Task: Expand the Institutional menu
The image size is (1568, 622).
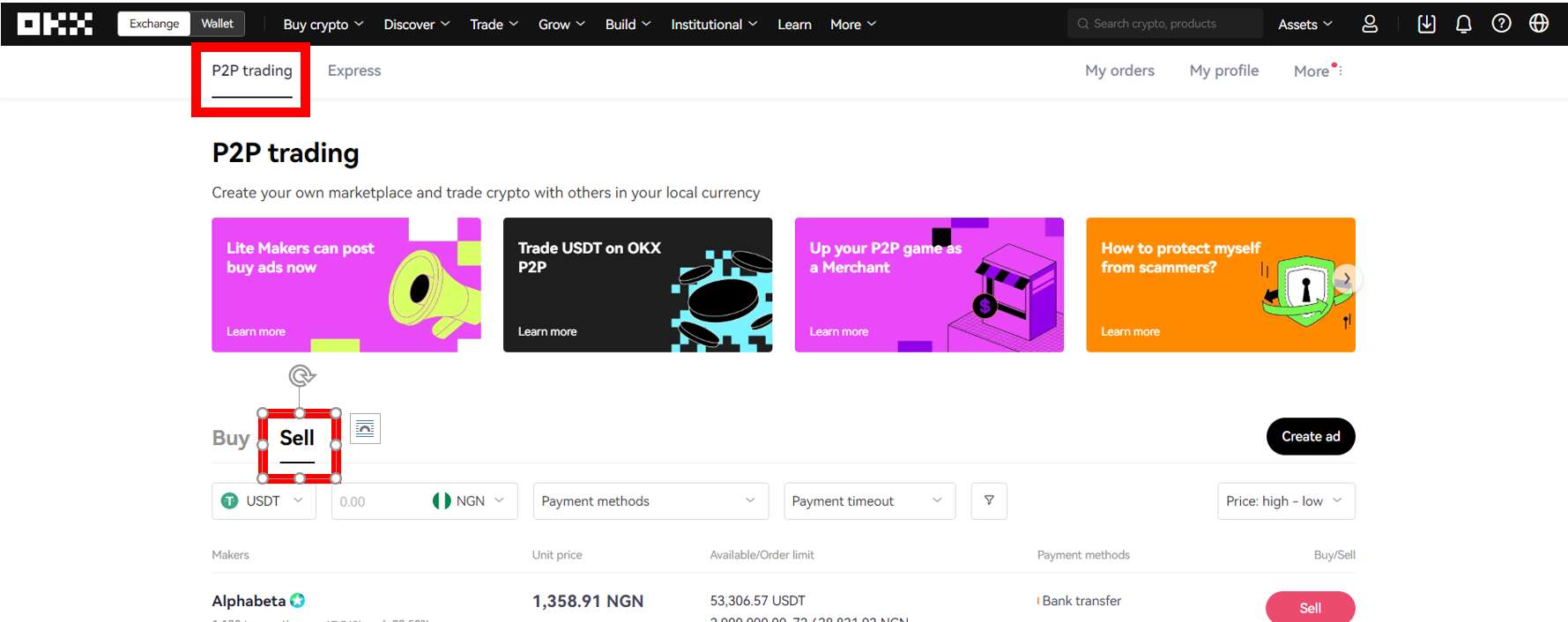Action: (x=714, y=25)
